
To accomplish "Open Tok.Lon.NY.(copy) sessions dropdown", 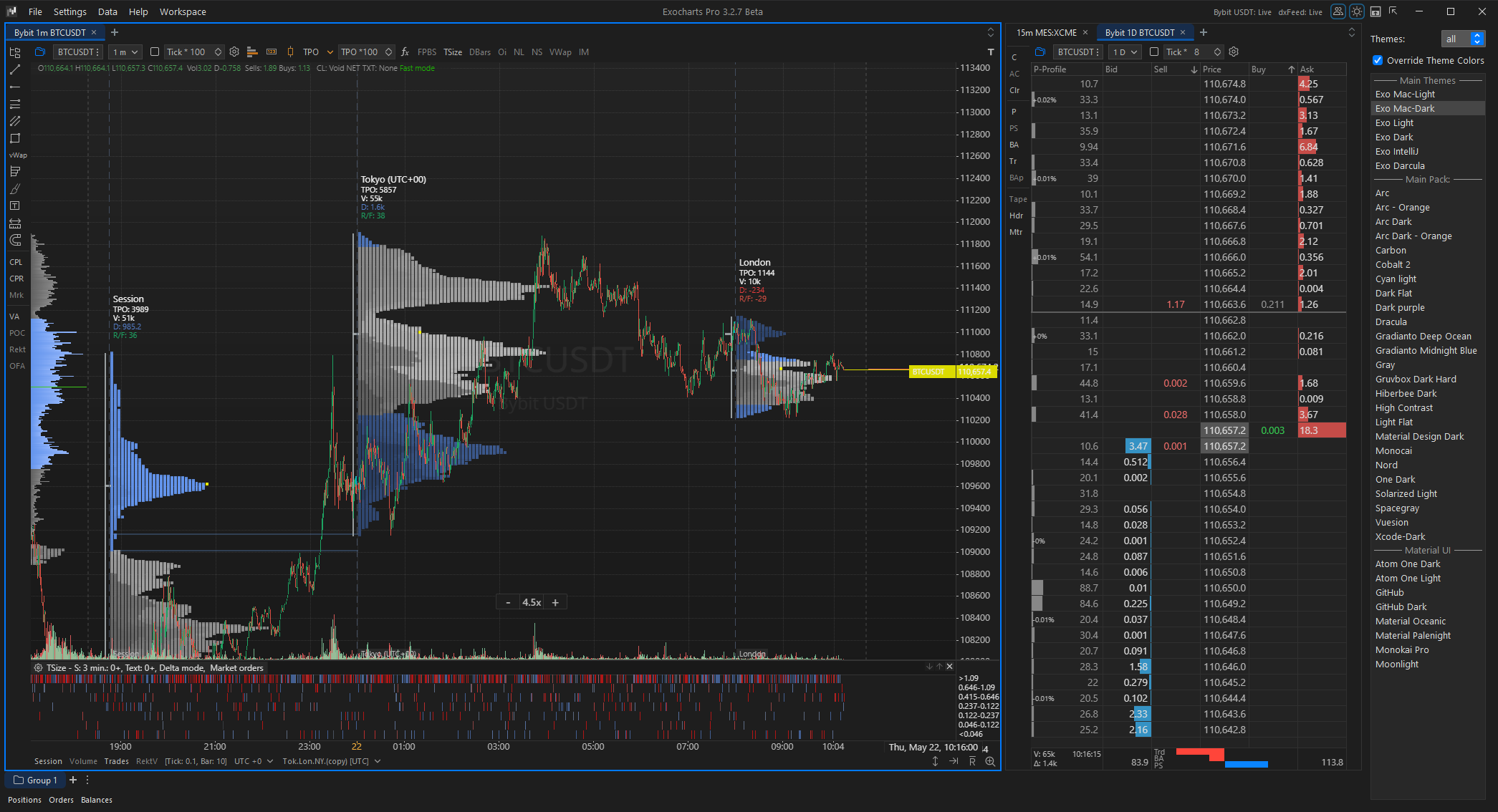I will click(x=331, y=761).
